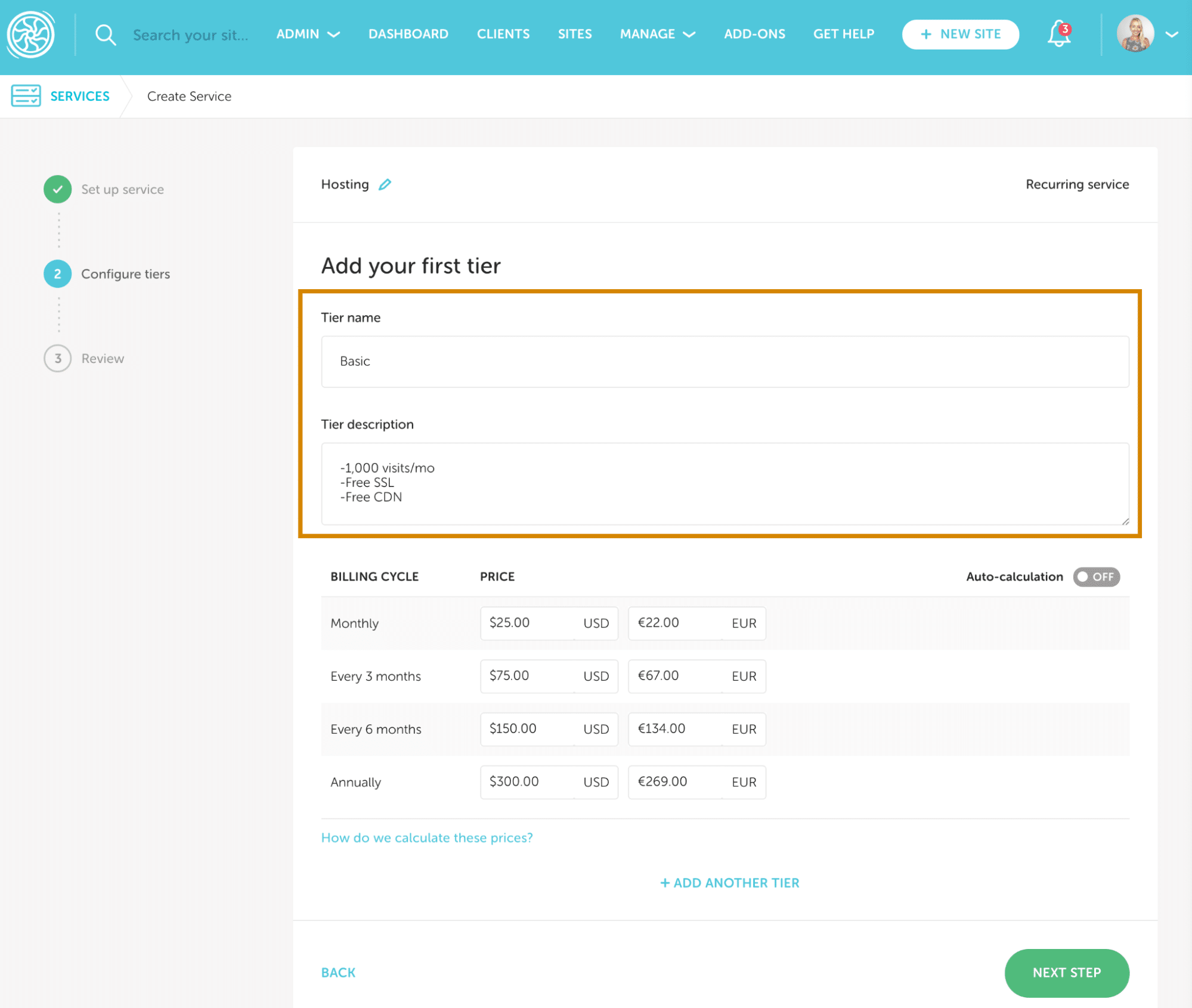1192x1008 pixels.
Task: Open the CLIENTS menu item
Action: click(x=503, y=34)
